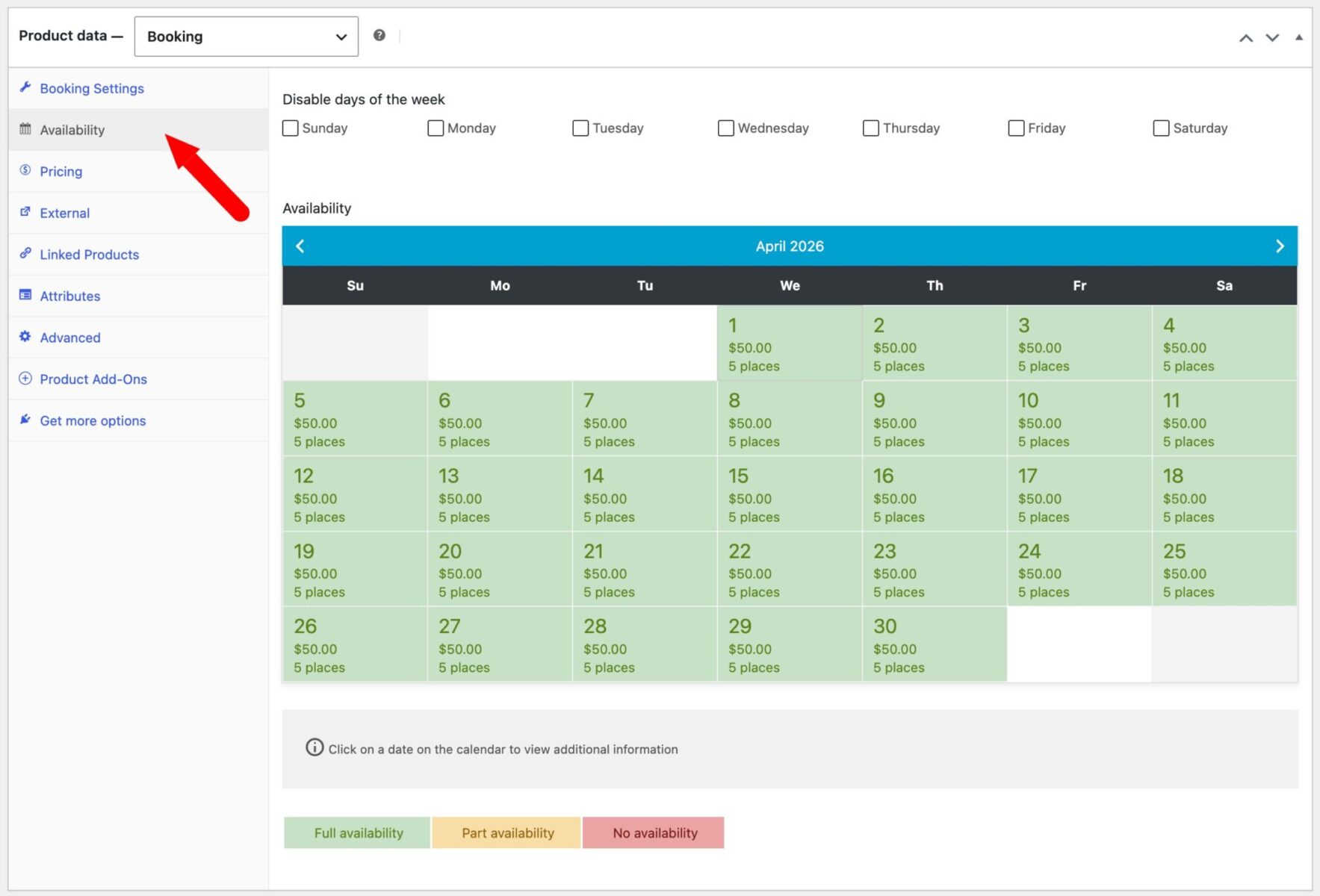Viewport: 1320px width, 896px height.
Task: Collapse the Product data panel
Action: 1300,37
